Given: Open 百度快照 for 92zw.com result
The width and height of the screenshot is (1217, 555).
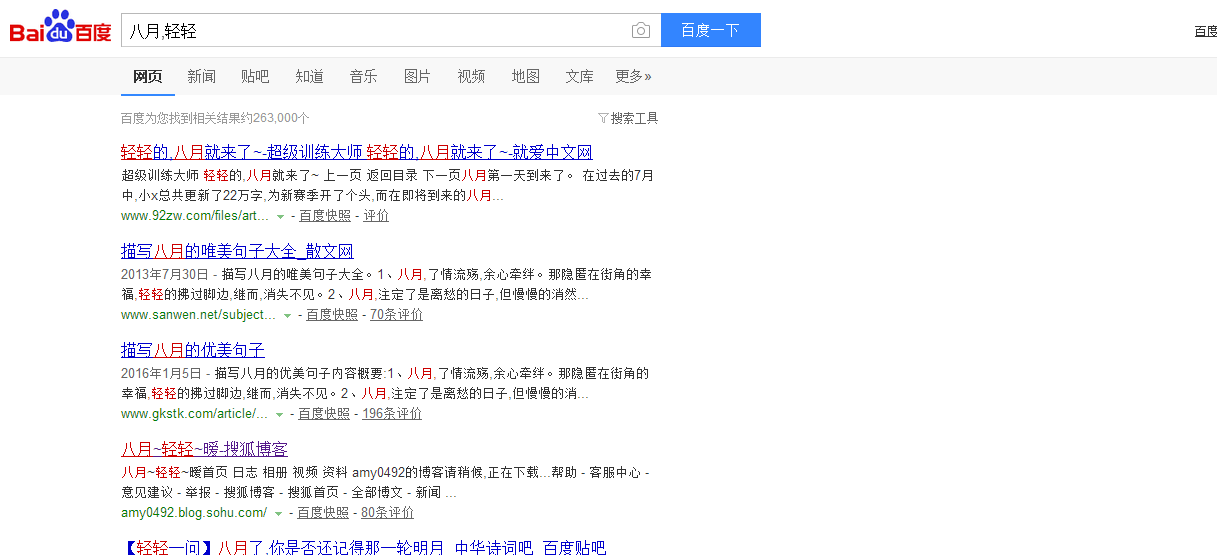Looking at the screenshot, I should coord(325,215).
